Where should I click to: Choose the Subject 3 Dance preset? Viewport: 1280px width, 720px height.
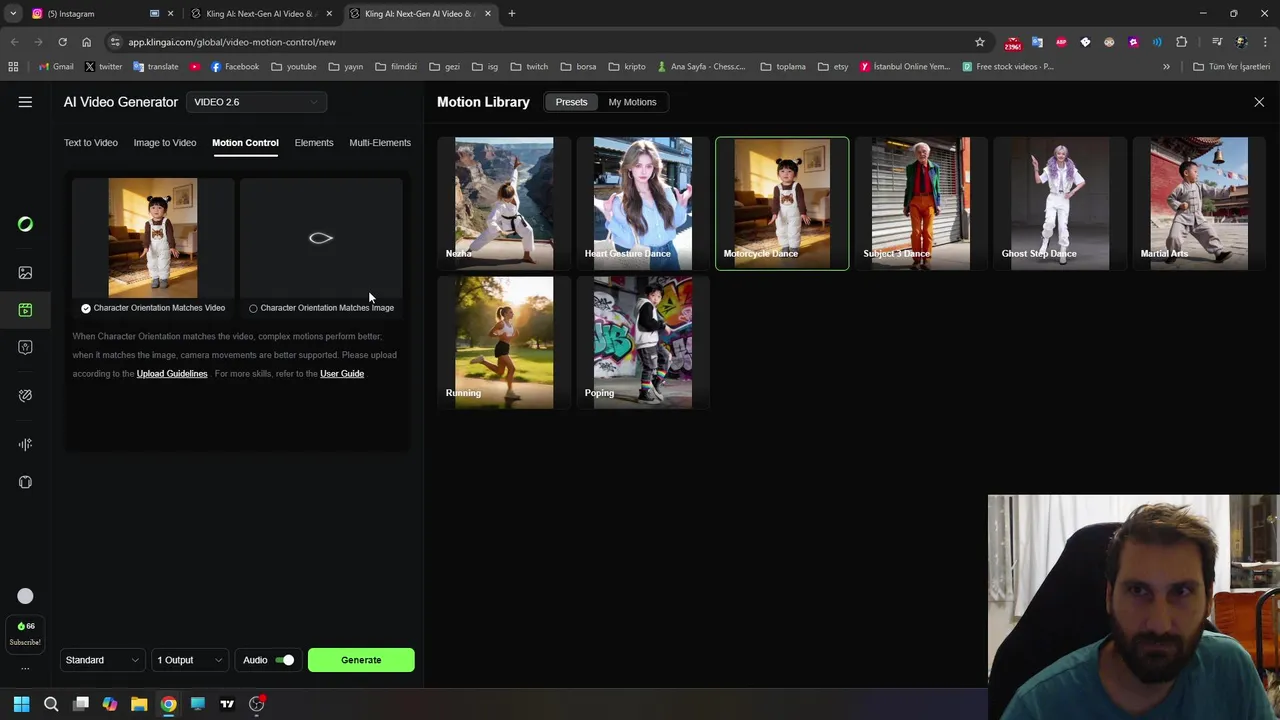tap(920, 203)
